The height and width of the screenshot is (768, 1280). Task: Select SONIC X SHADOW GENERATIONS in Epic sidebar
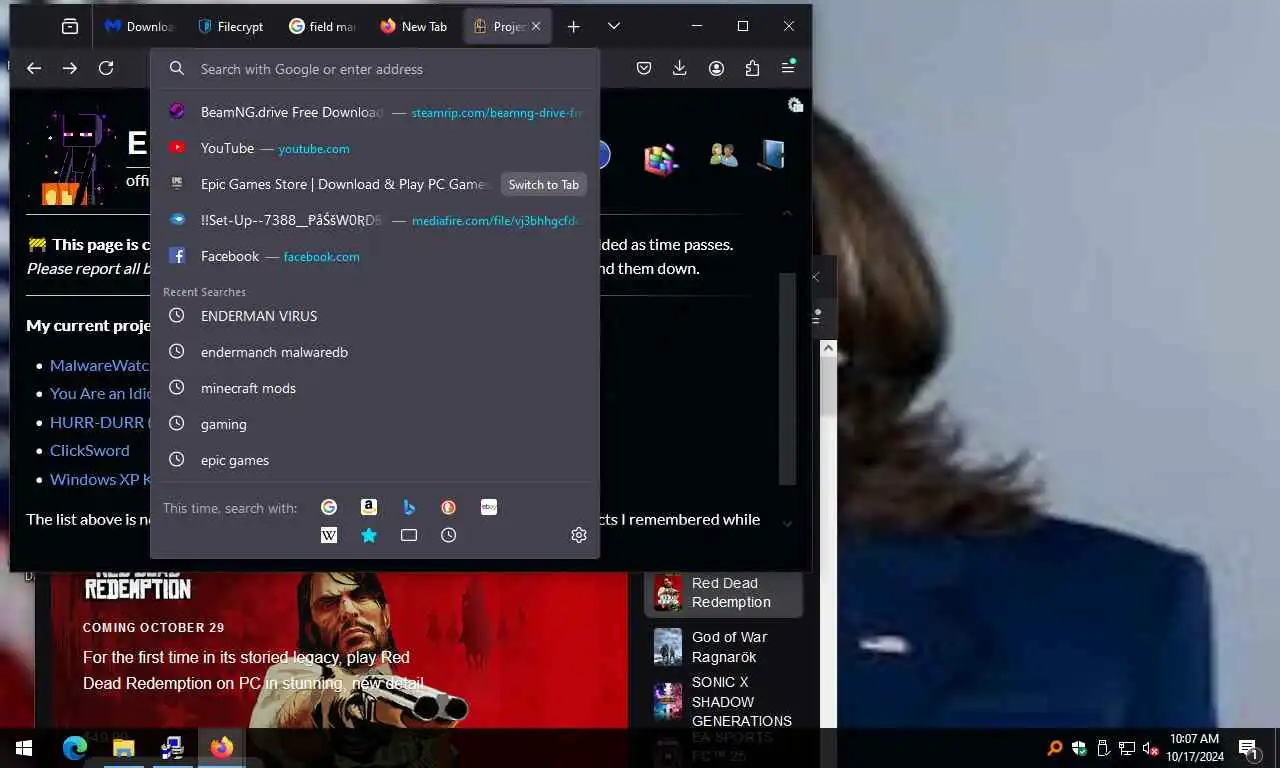pyautogui.click(x=724, y=702)
